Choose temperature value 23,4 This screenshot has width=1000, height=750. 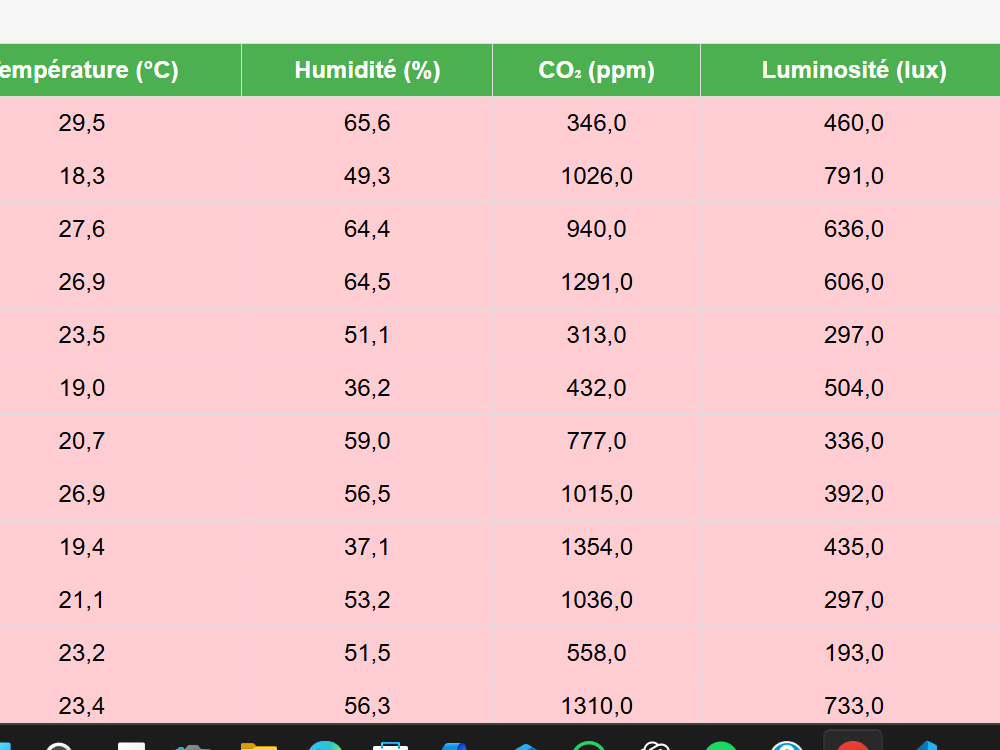coord(82,705)
